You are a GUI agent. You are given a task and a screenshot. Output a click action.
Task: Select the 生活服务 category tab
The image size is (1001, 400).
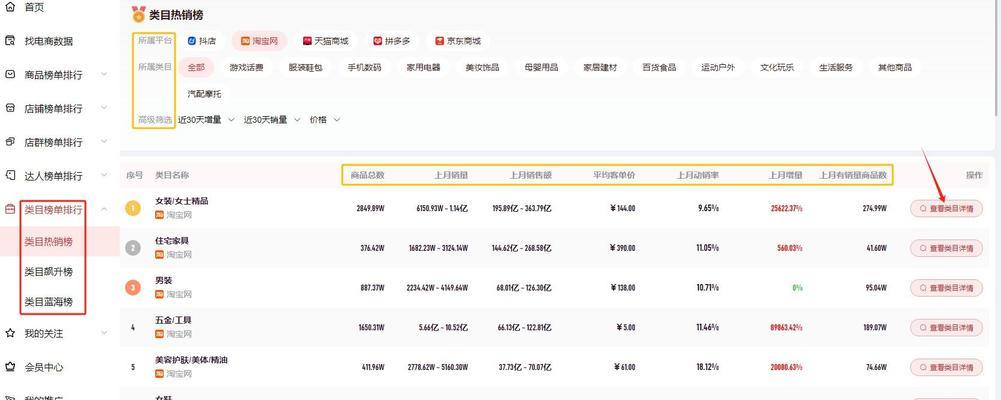[836, 67]
